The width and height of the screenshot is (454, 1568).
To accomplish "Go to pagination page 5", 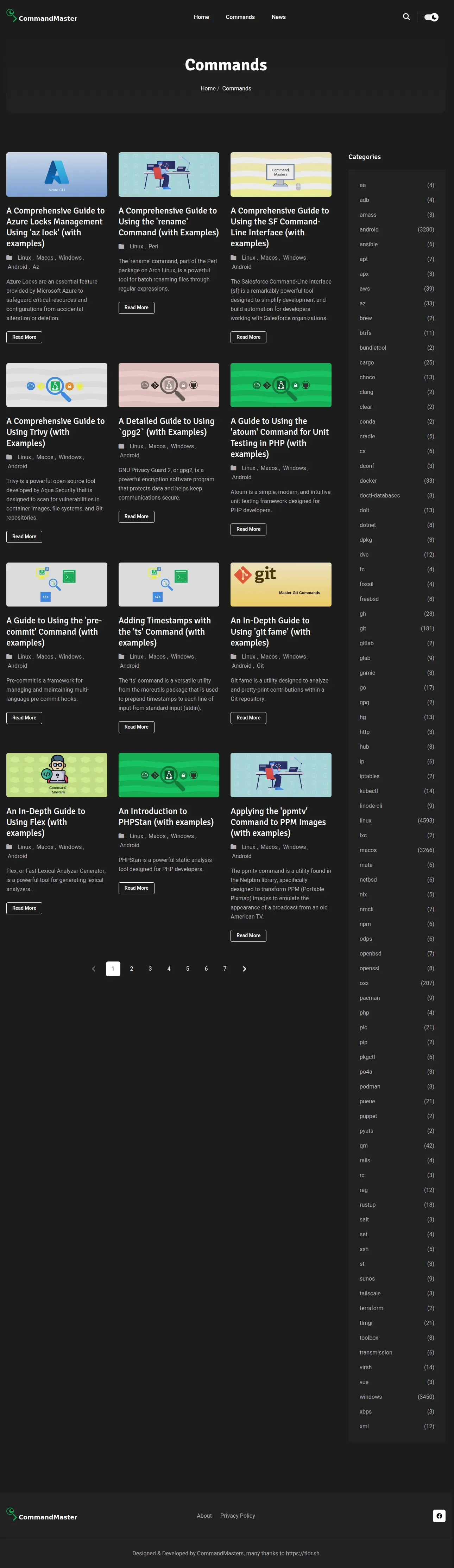I will tap(188, 969).
